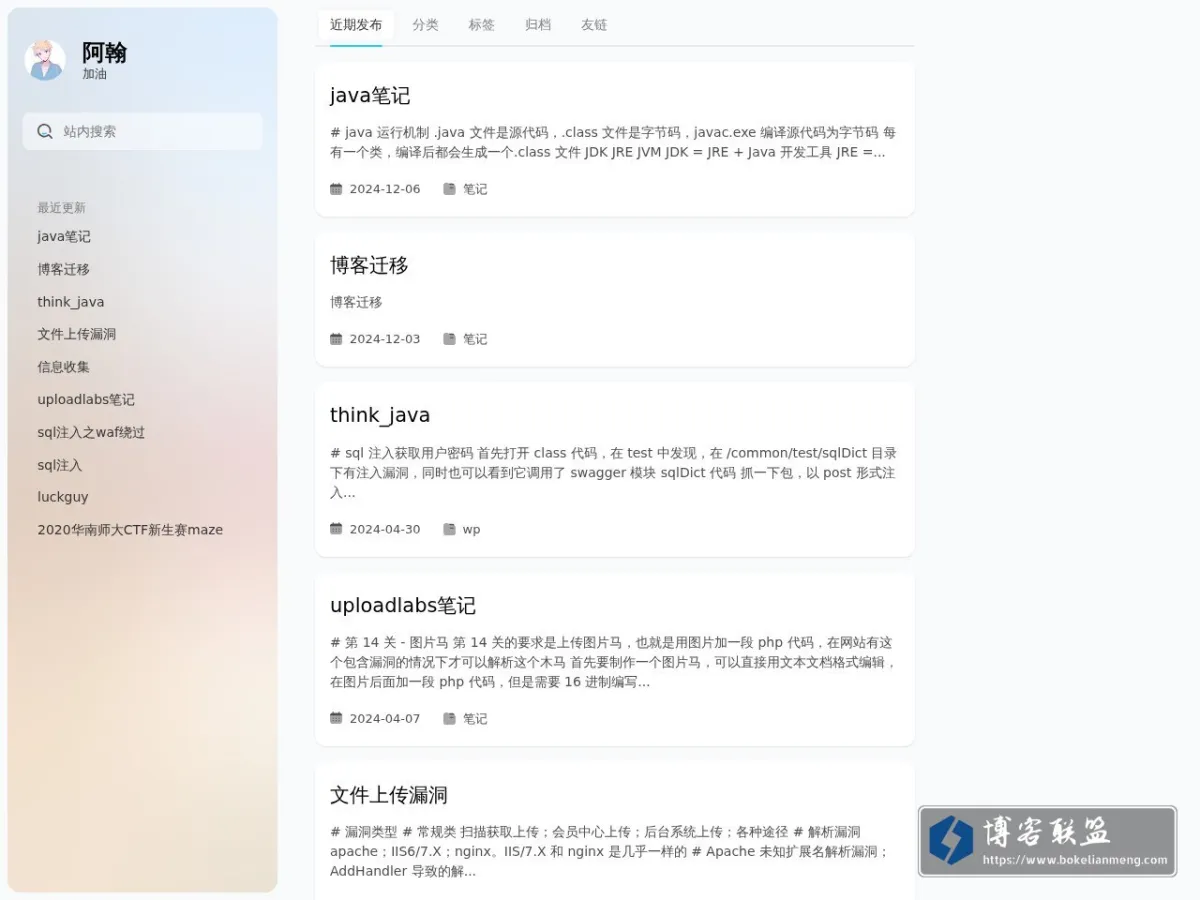Open sidebar link 2020华南师大CTF新生赛maze
Image resolution: width=1200 pixels, height=900 pixels.
tap(130, 530)
